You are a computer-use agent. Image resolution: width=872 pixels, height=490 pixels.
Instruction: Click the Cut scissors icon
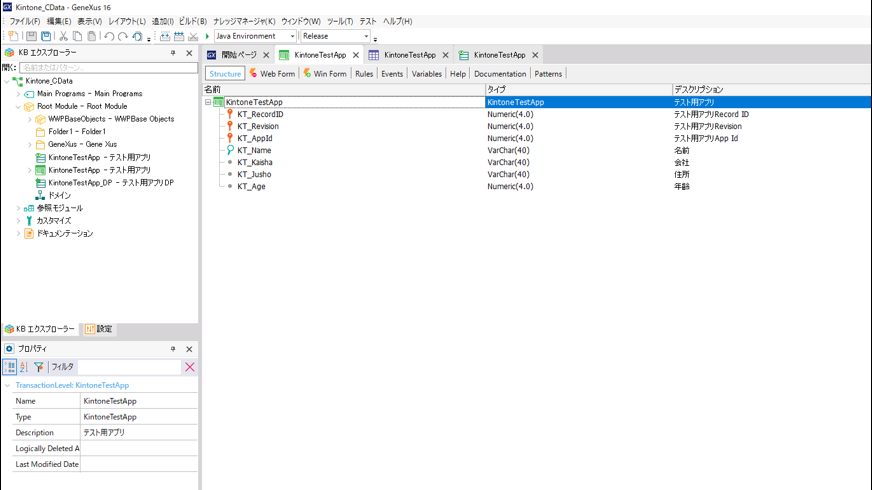pos(63,36)
